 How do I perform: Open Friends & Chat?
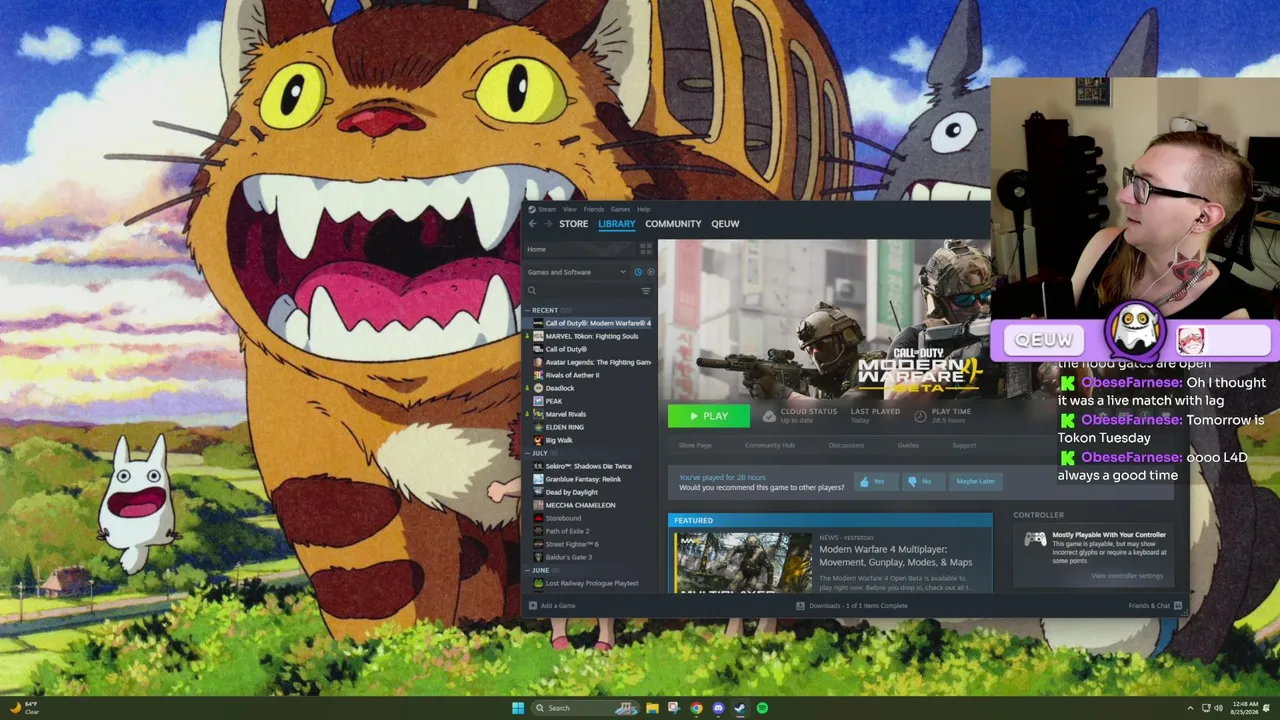1155,606
